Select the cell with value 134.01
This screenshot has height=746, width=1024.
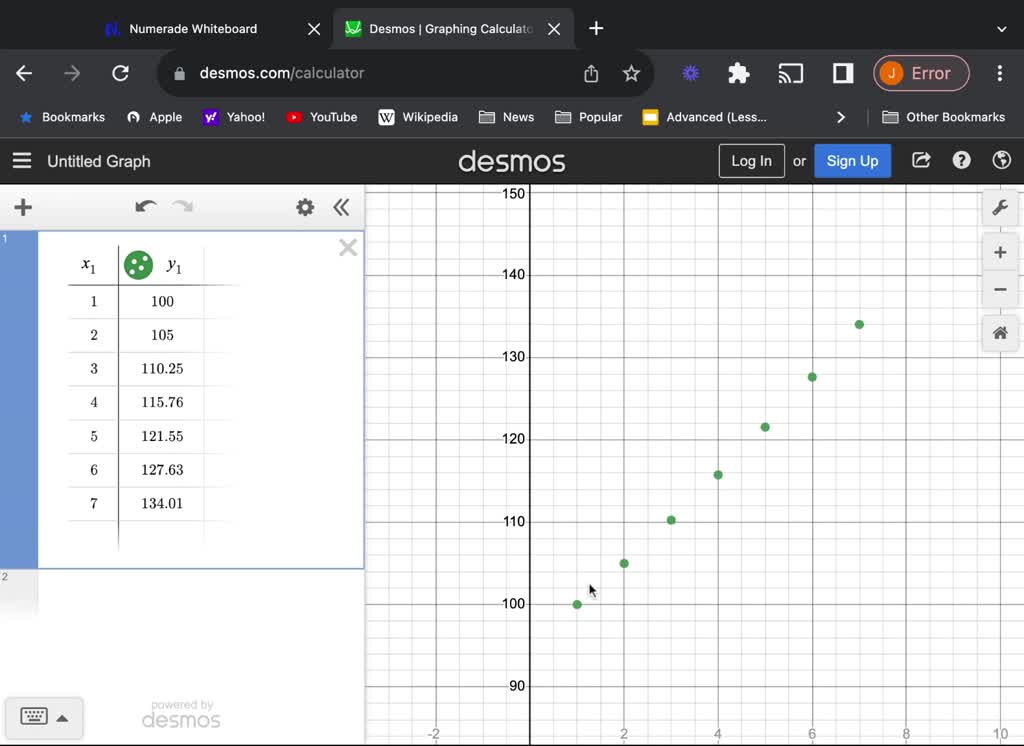[162, 504]
